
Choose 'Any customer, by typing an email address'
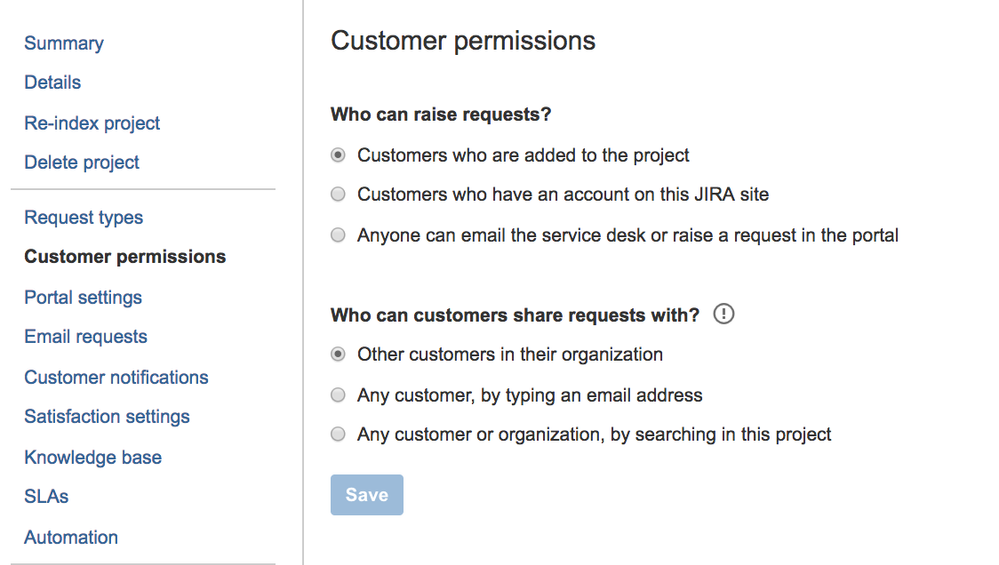[x=339, y=395]
